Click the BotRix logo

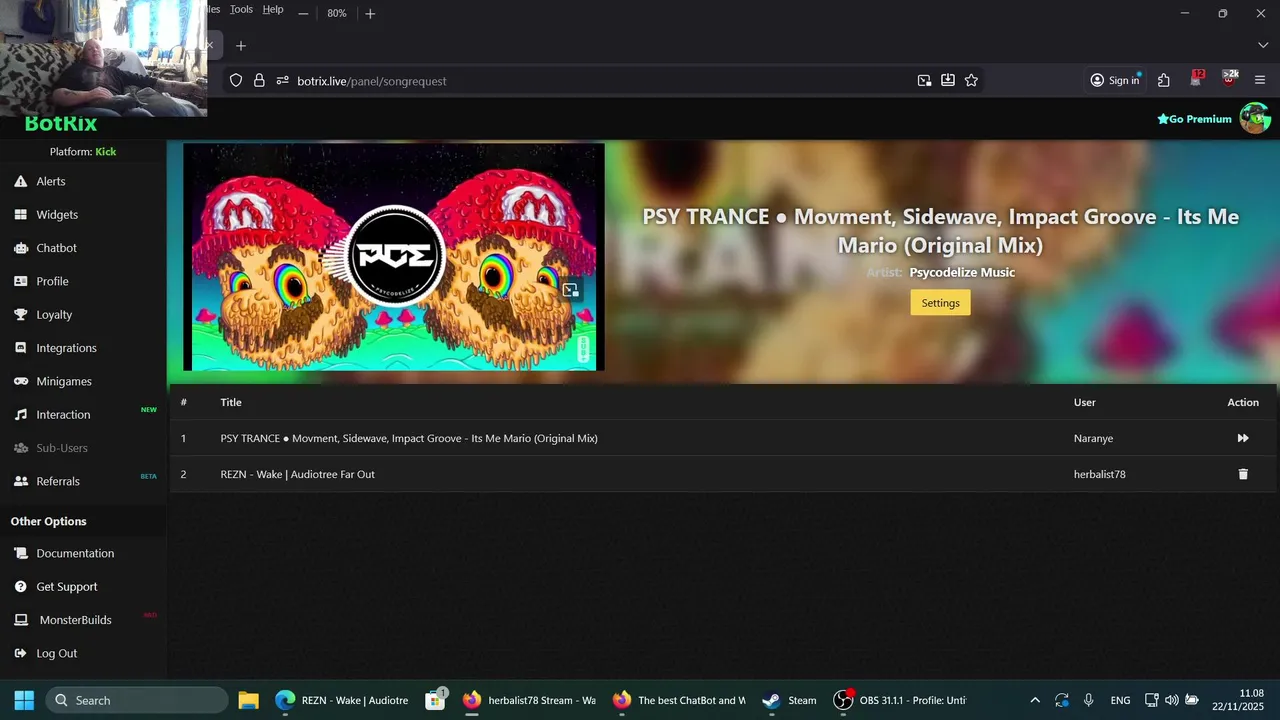click(61, 124)
